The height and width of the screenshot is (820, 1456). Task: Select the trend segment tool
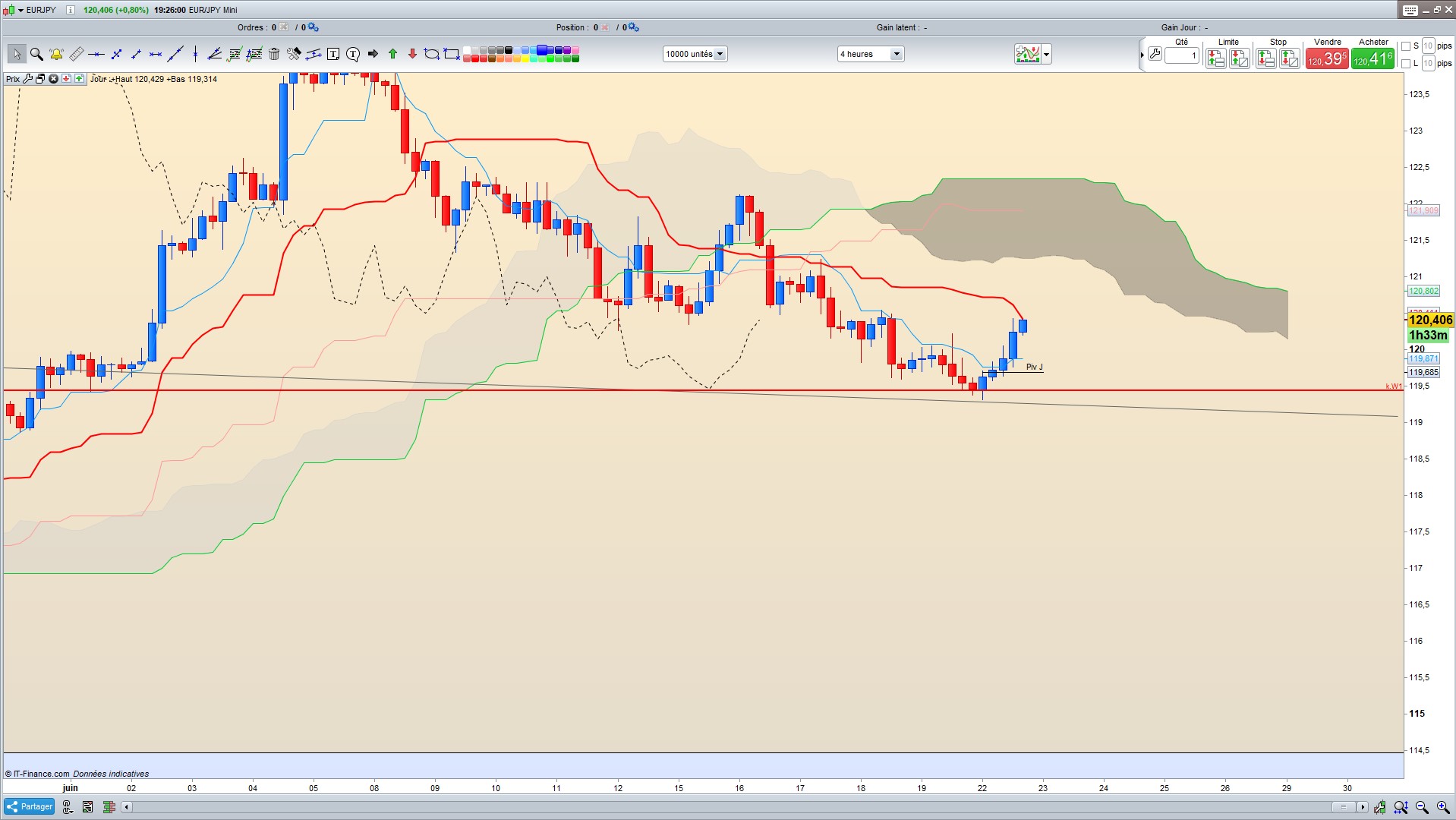click(136, 54)
